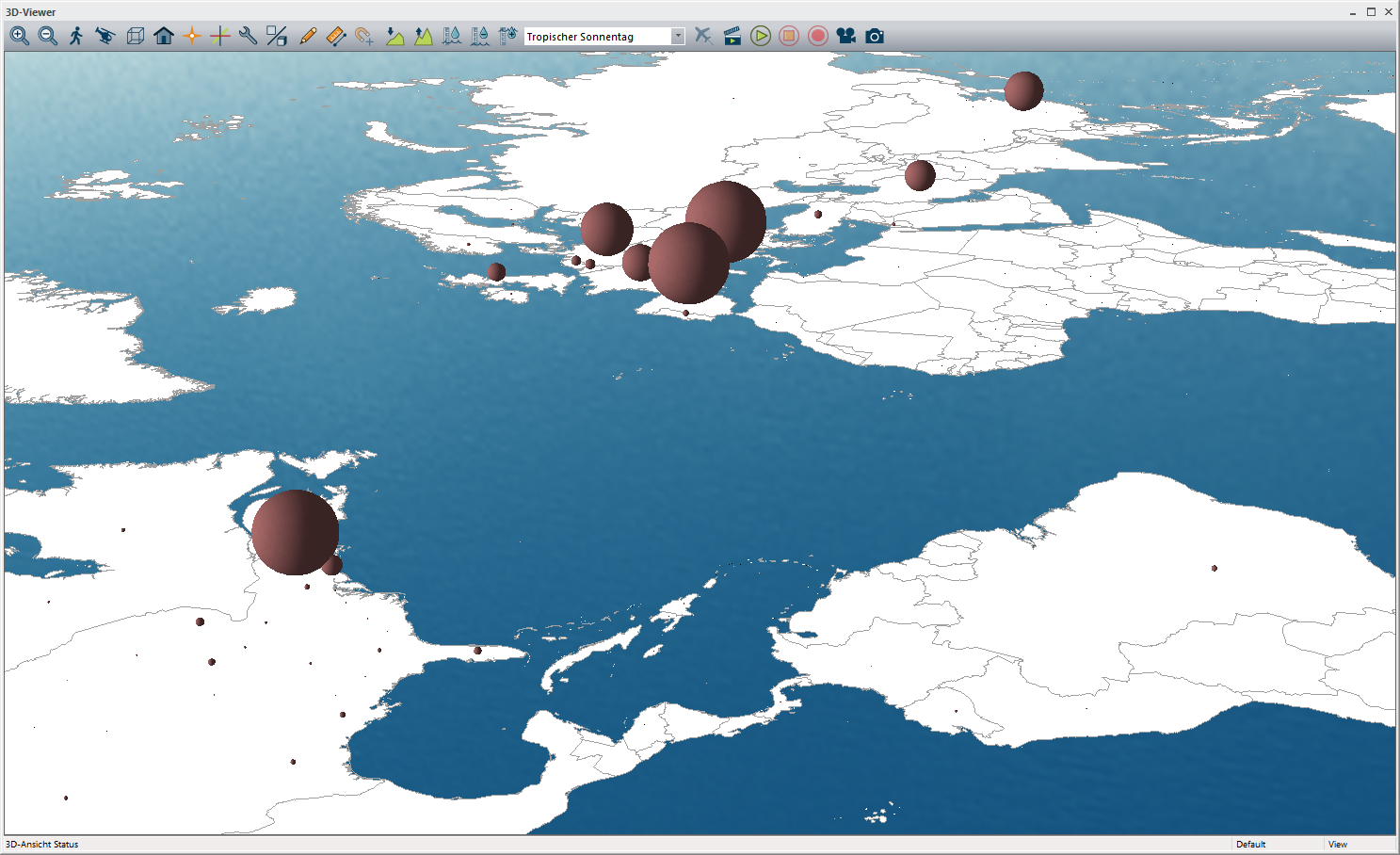Click the red and green axes crosshair icon
The height and width of the screenshot is (855, 1400).
[220, 36]
